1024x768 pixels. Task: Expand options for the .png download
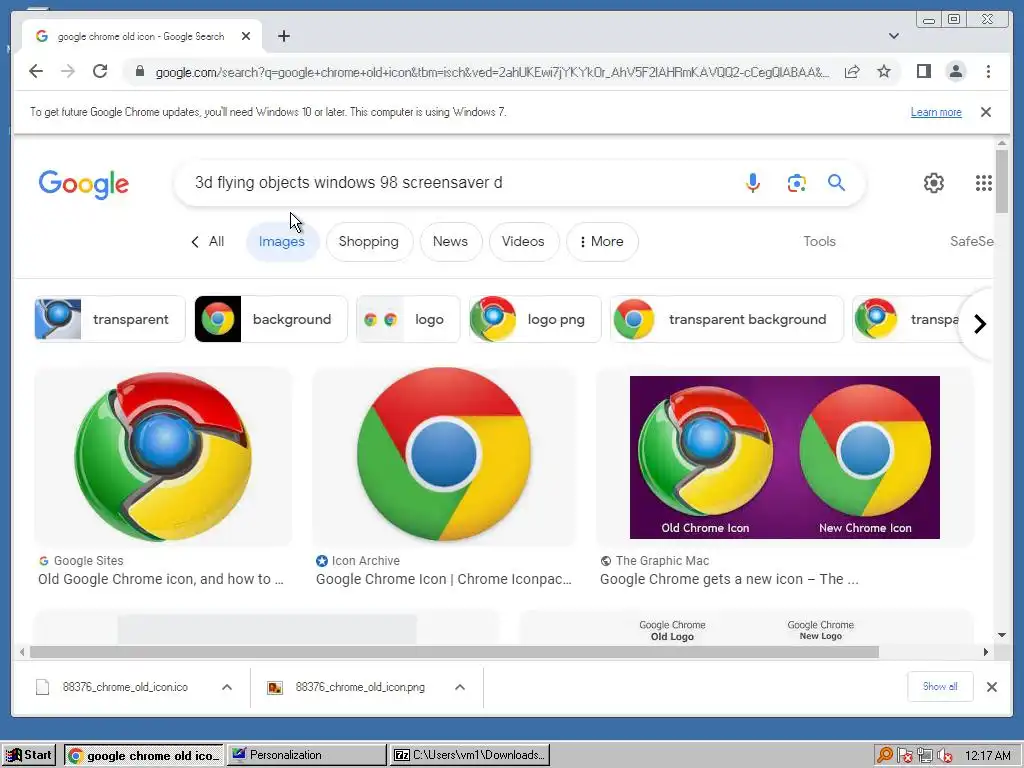pyautogui.click(x=460, y=687)
